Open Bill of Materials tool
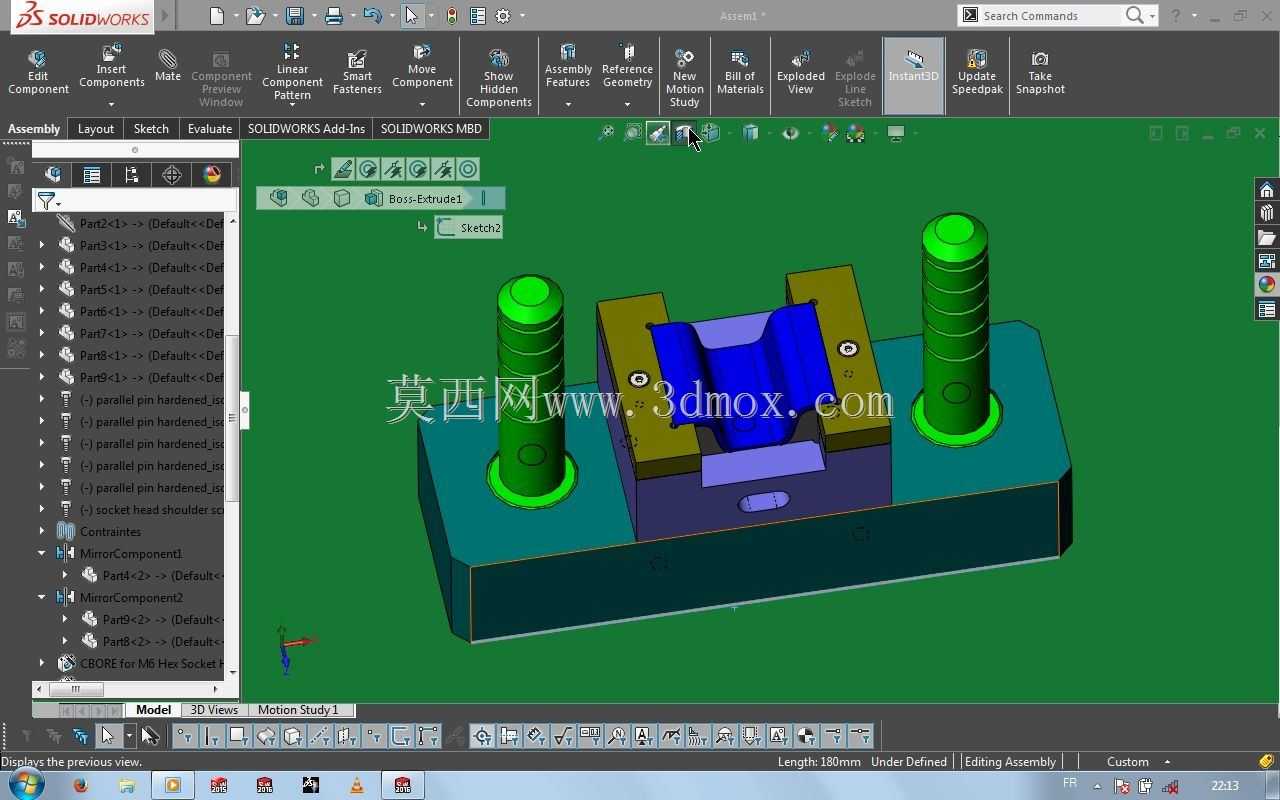The width and height of the screenshot is (1280, 800). pos(740,73)
